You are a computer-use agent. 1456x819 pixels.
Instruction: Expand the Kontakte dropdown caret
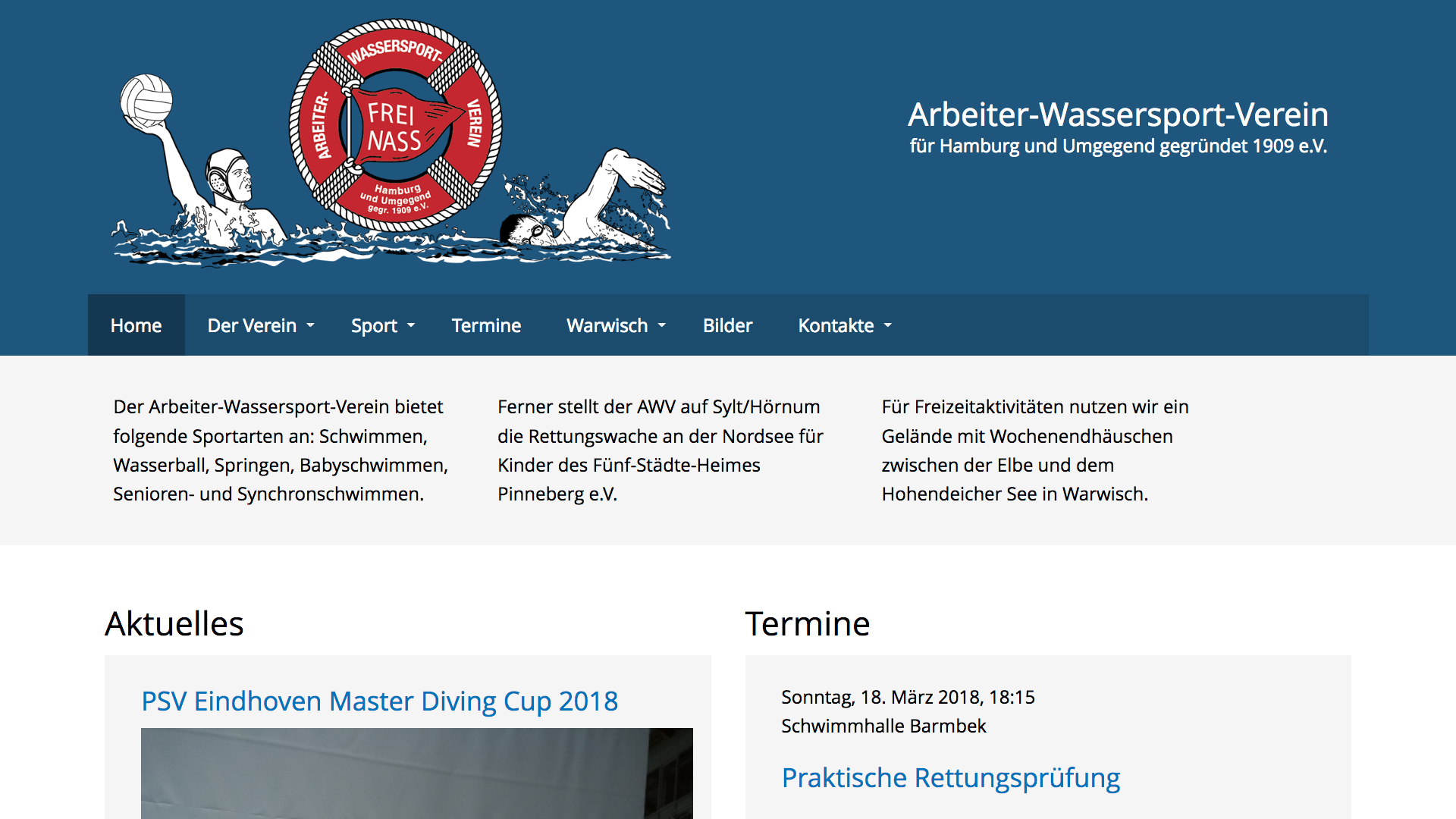click(888, 326)
